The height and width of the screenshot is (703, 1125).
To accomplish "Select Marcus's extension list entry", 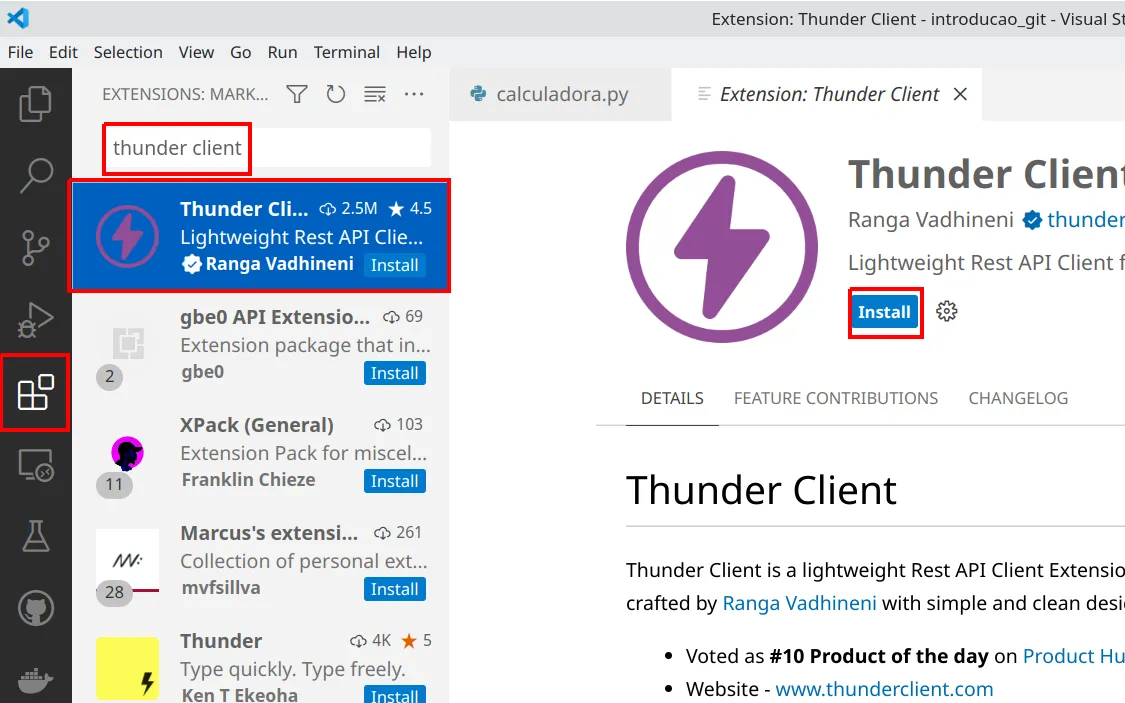I will (x=260, y=560).
